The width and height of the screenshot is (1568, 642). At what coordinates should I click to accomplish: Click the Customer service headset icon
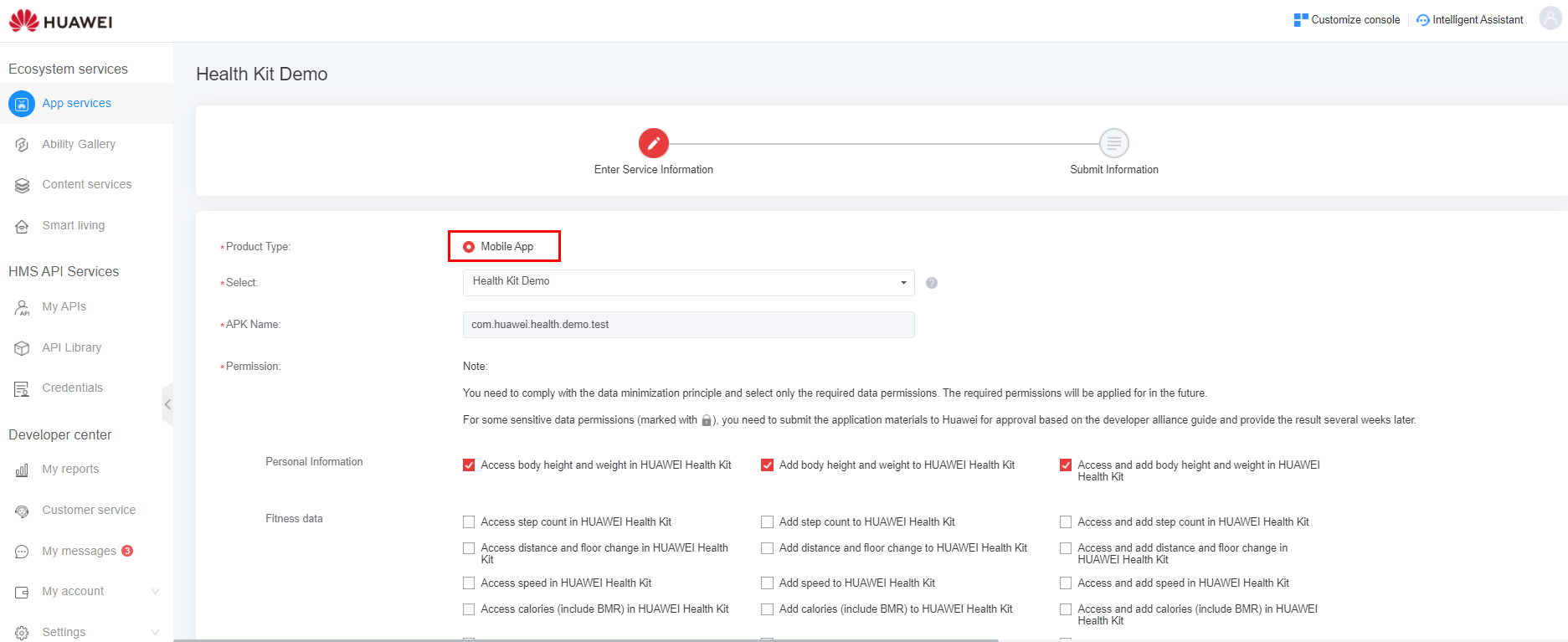pos(23,511)
